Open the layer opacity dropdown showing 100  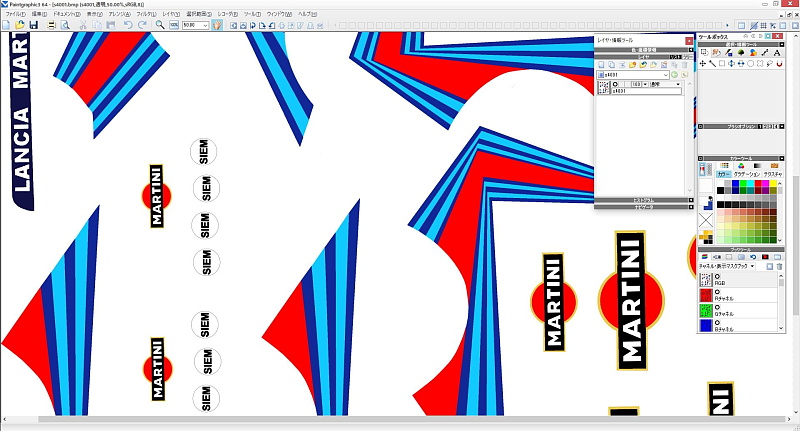[645, 84]
